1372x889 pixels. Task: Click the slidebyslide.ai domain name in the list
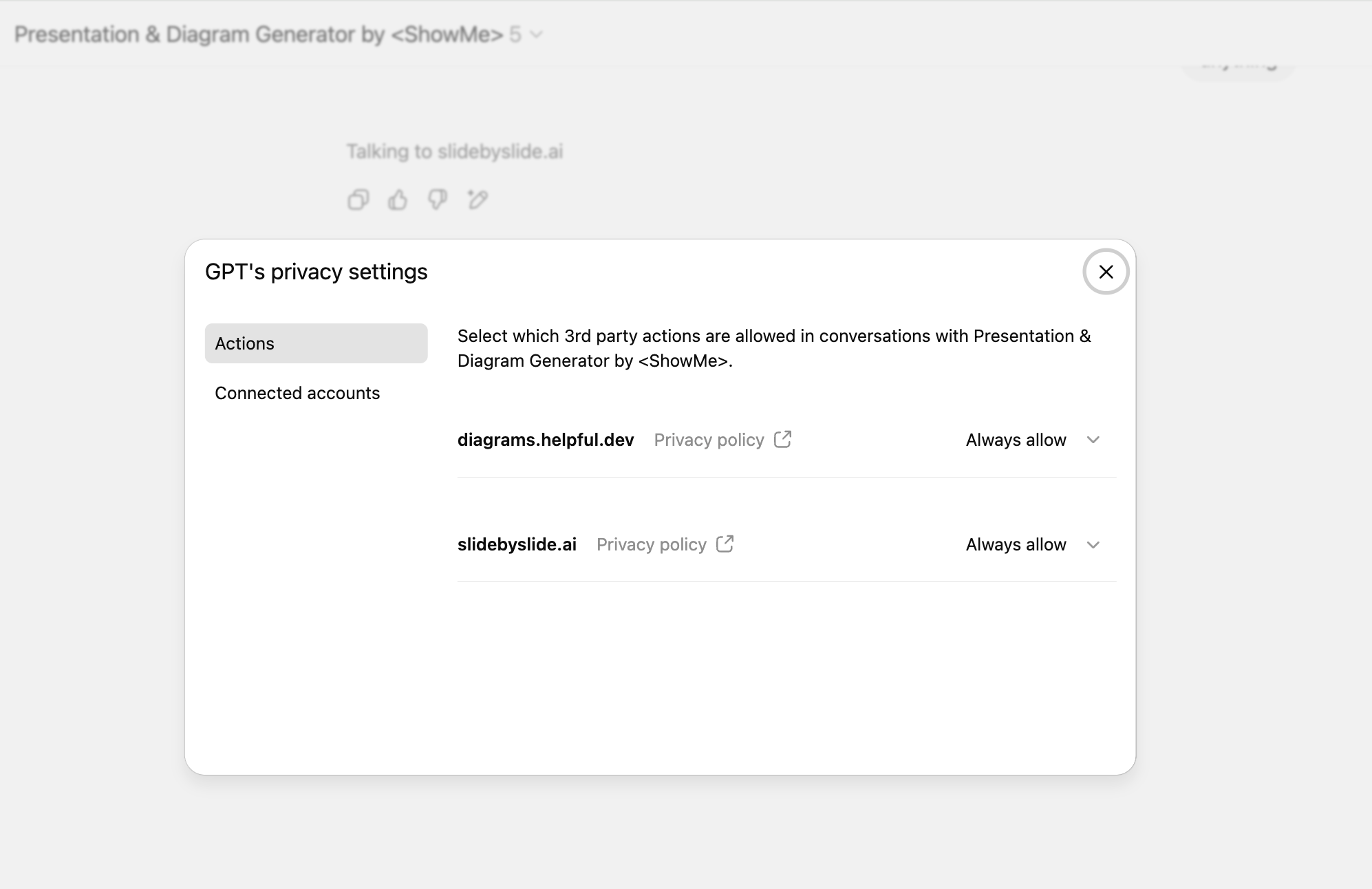click(517, 545)
